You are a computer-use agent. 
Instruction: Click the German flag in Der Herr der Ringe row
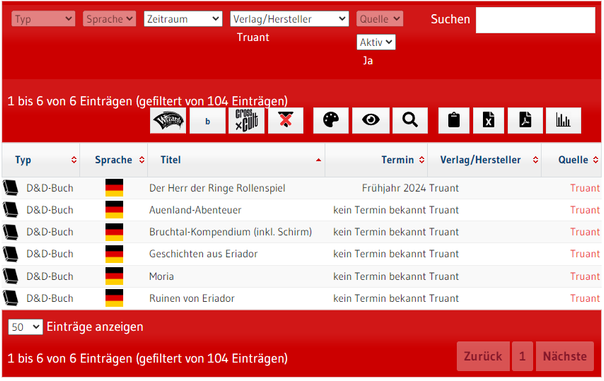click(114, 188)
